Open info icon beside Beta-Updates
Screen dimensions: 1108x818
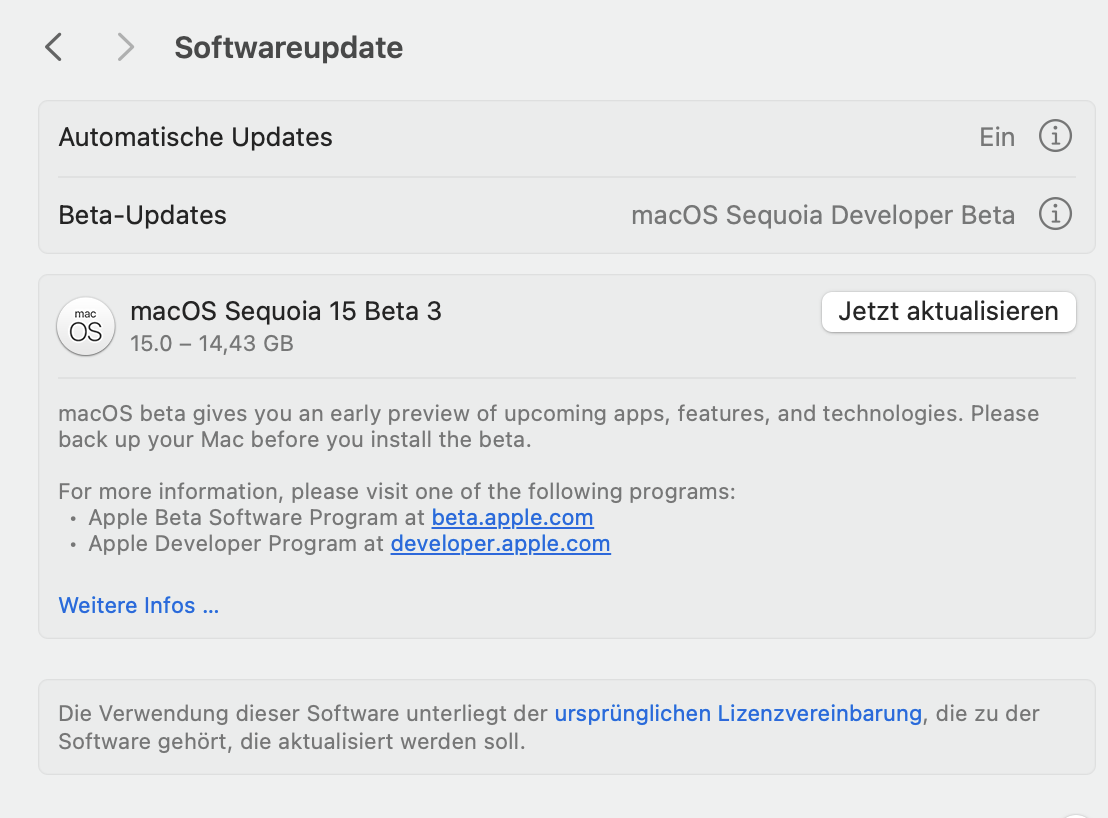(1055, 214)
